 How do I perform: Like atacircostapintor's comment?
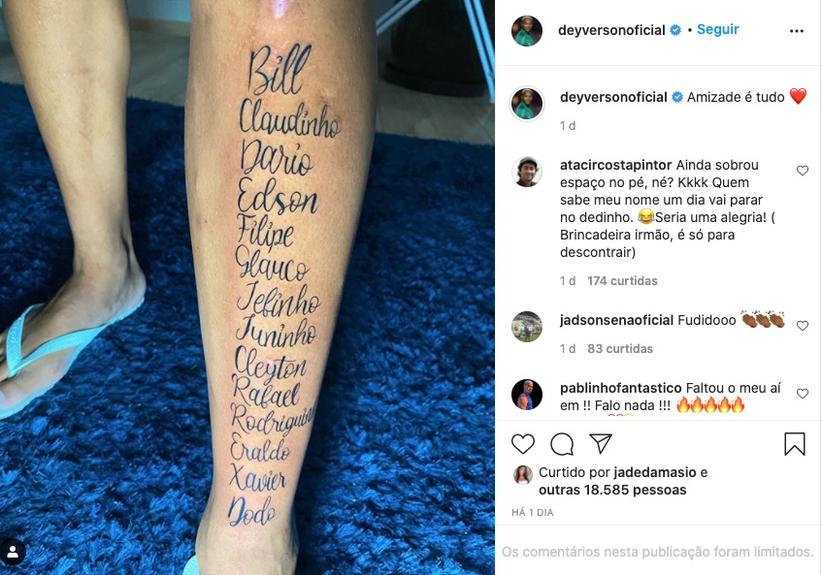[802, 170]
